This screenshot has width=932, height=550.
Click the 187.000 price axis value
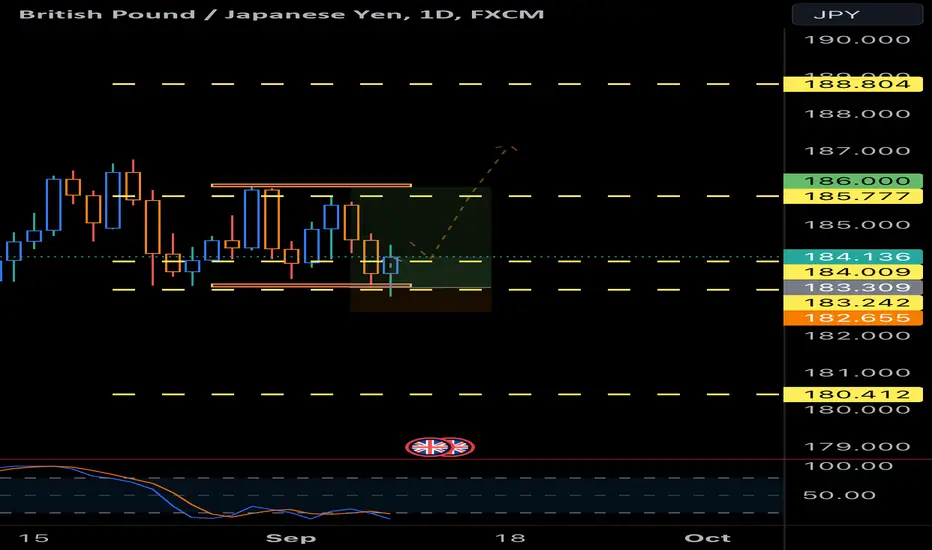pos(857,151)
